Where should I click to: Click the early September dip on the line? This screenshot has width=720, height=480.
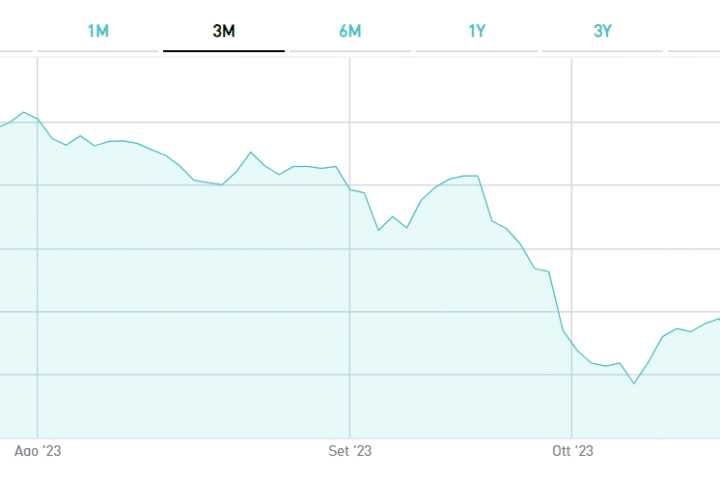click(379, 230)
